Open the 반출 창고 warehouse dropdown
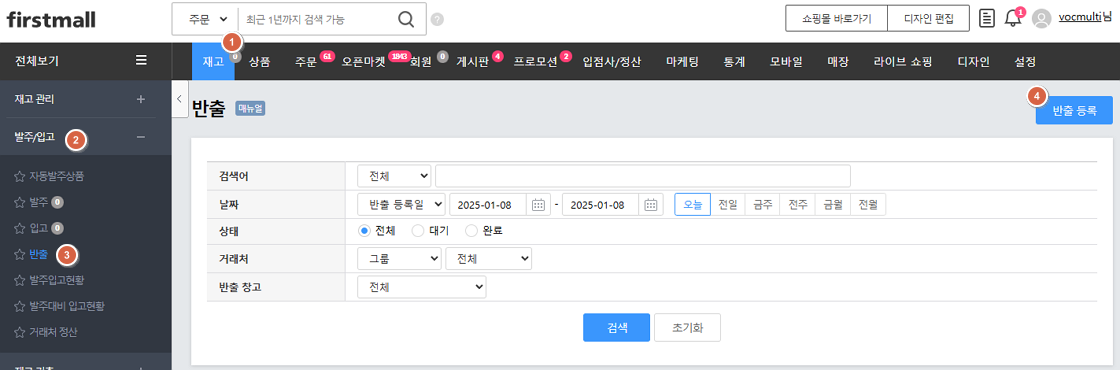 (421, 287)
